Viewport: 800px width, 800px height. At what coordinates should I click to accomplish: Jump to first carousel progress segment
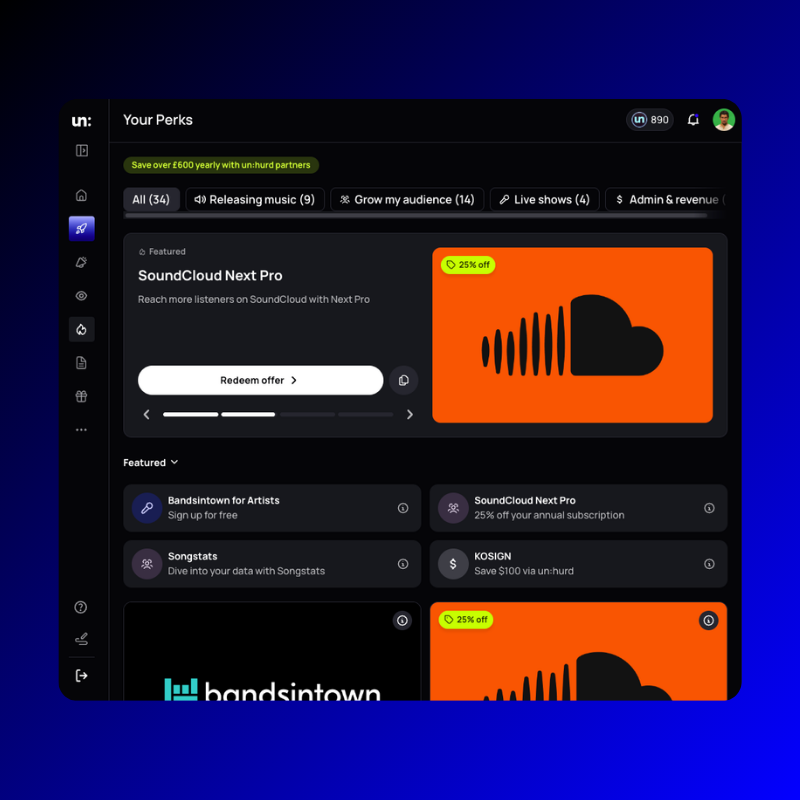(x=190, y=414)
